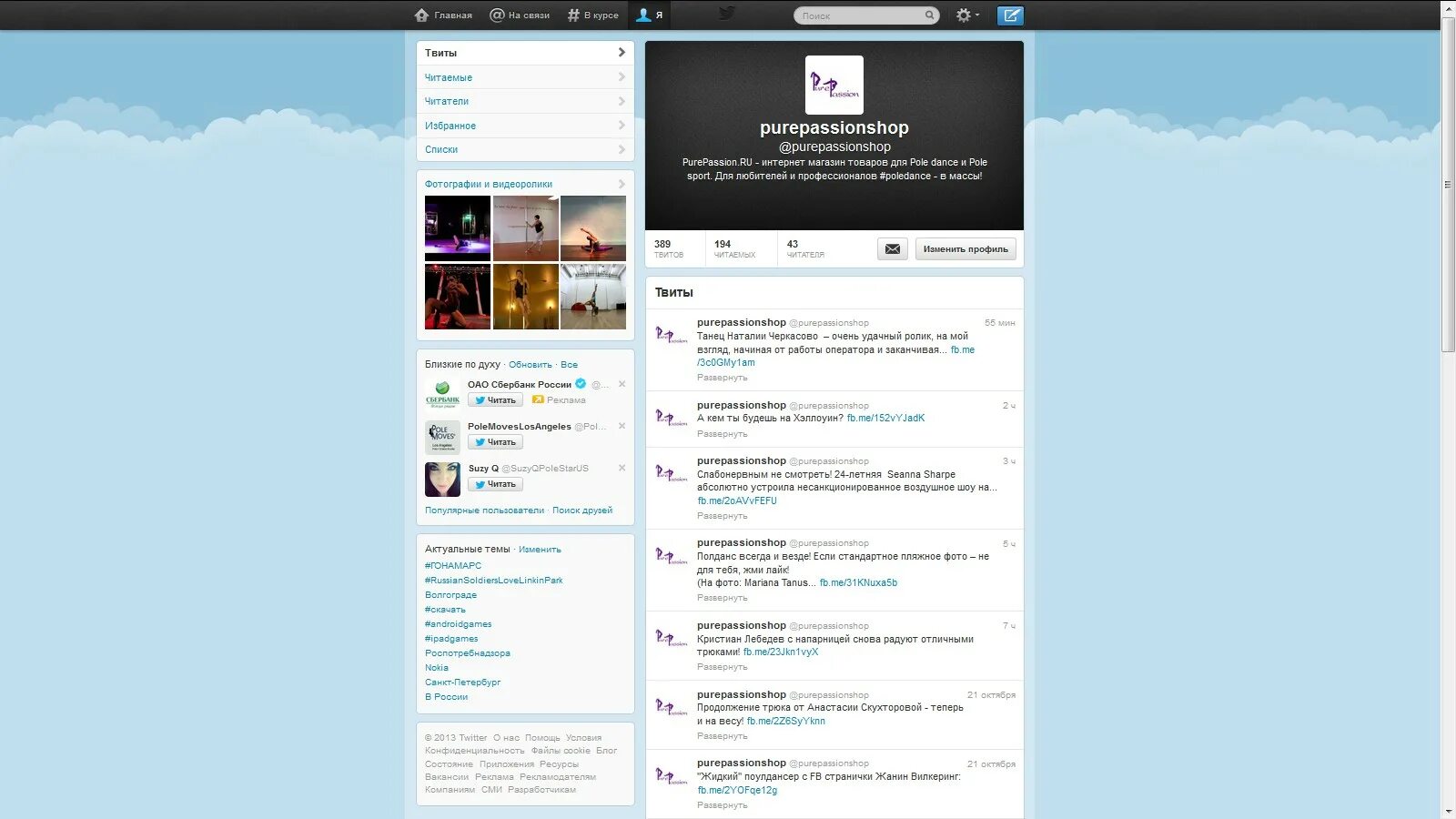Click the Сбербанк avatar icon
Screen dimensions: 1456x819
(442, 395)
